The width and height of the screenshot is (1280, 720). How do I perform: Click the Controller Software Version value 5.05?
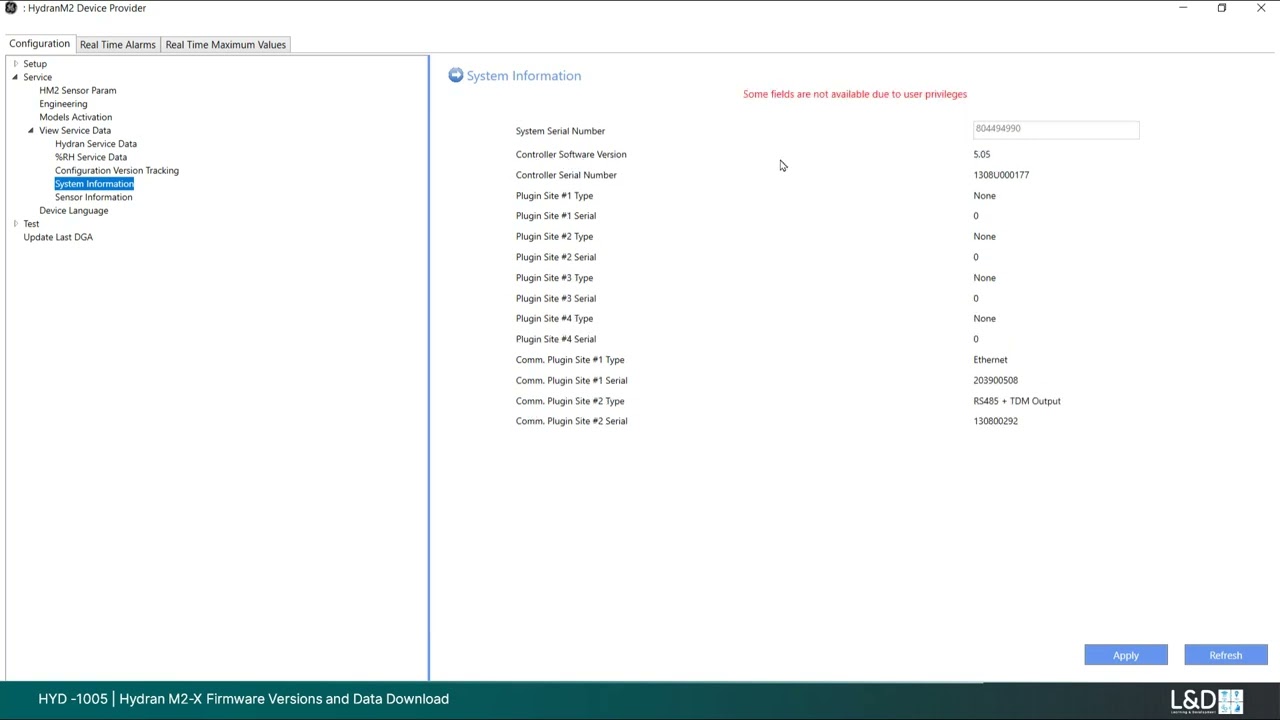(982, 154)
